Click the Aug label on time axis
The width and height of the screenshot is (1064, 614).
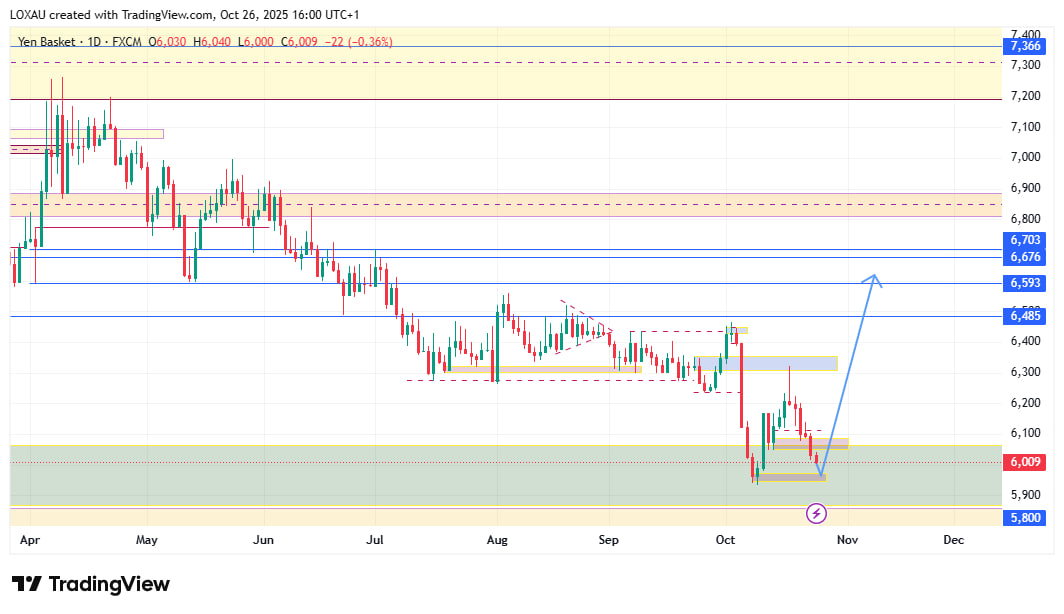point(497,540)
